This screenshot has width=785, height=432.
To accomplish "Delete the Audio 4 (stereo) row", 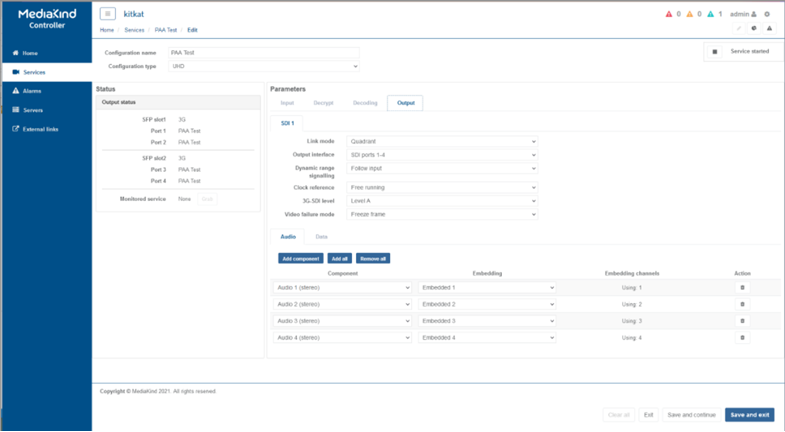I will click(742, 338).
